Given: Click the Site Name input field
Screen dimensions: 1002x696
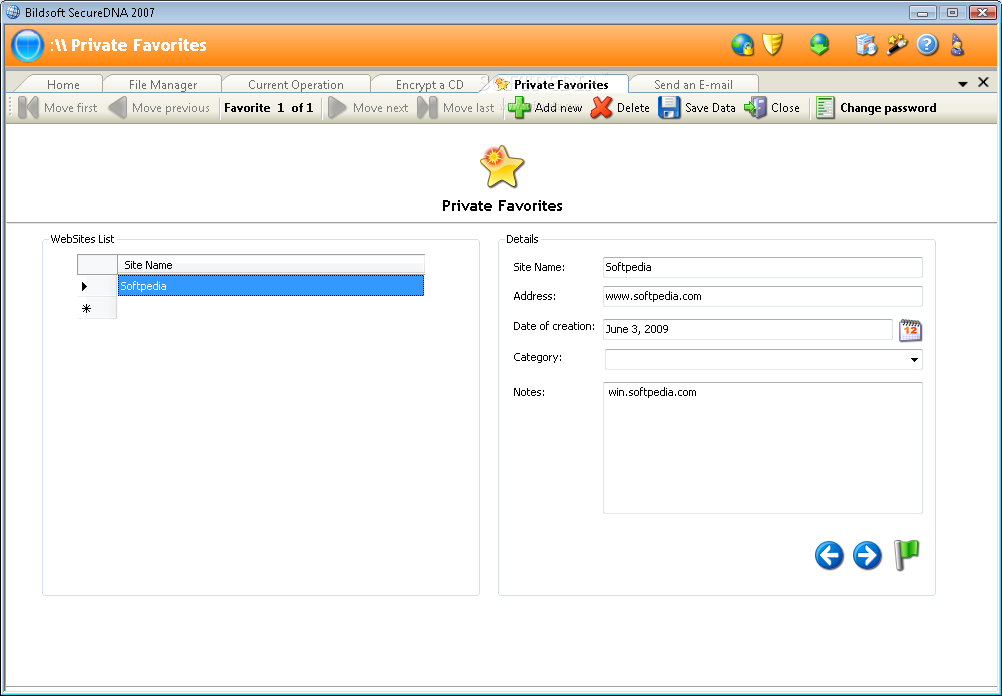Looking at the screenshot, I should click(762, 267).
